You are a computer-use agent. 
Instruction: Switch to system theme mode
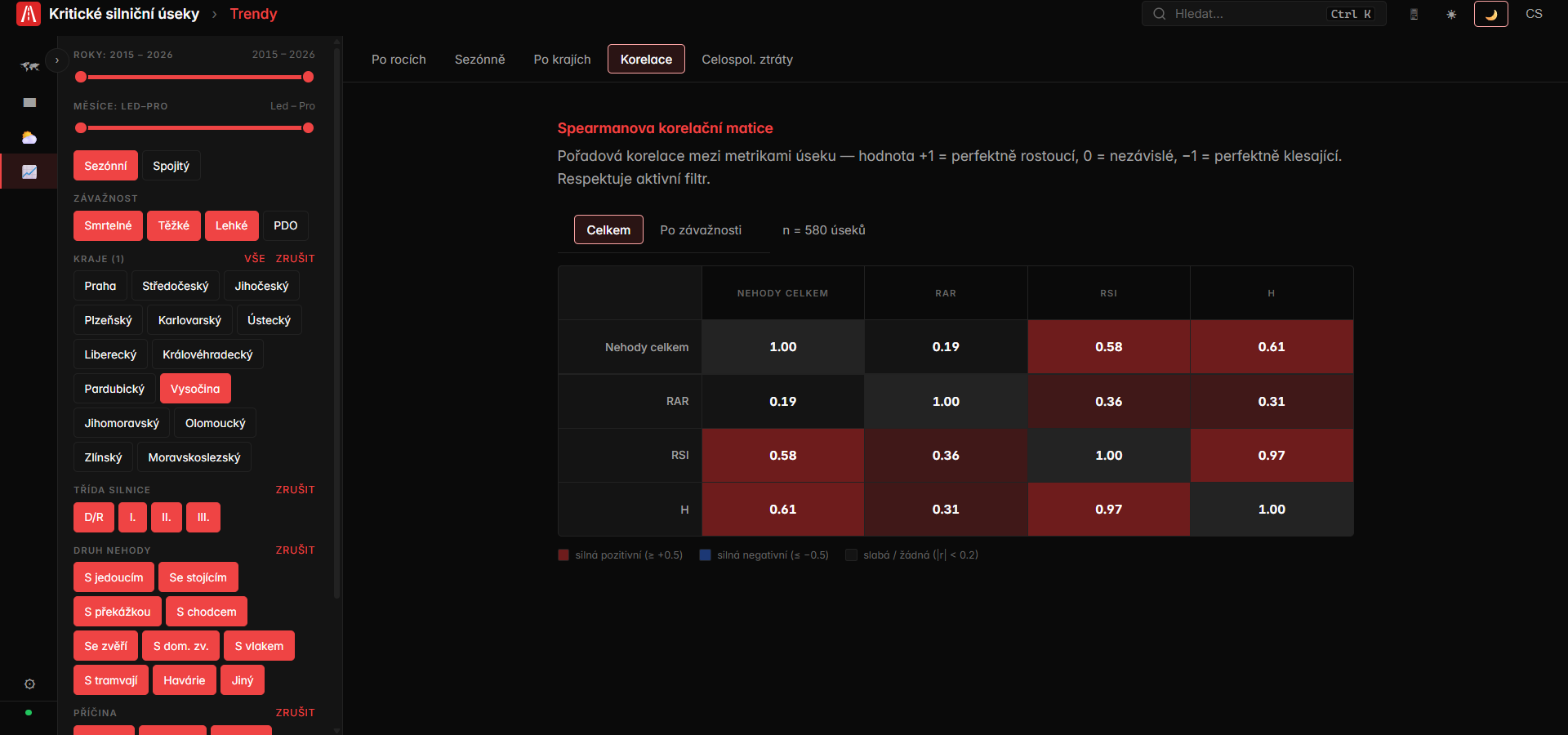tap(1414, 14)
